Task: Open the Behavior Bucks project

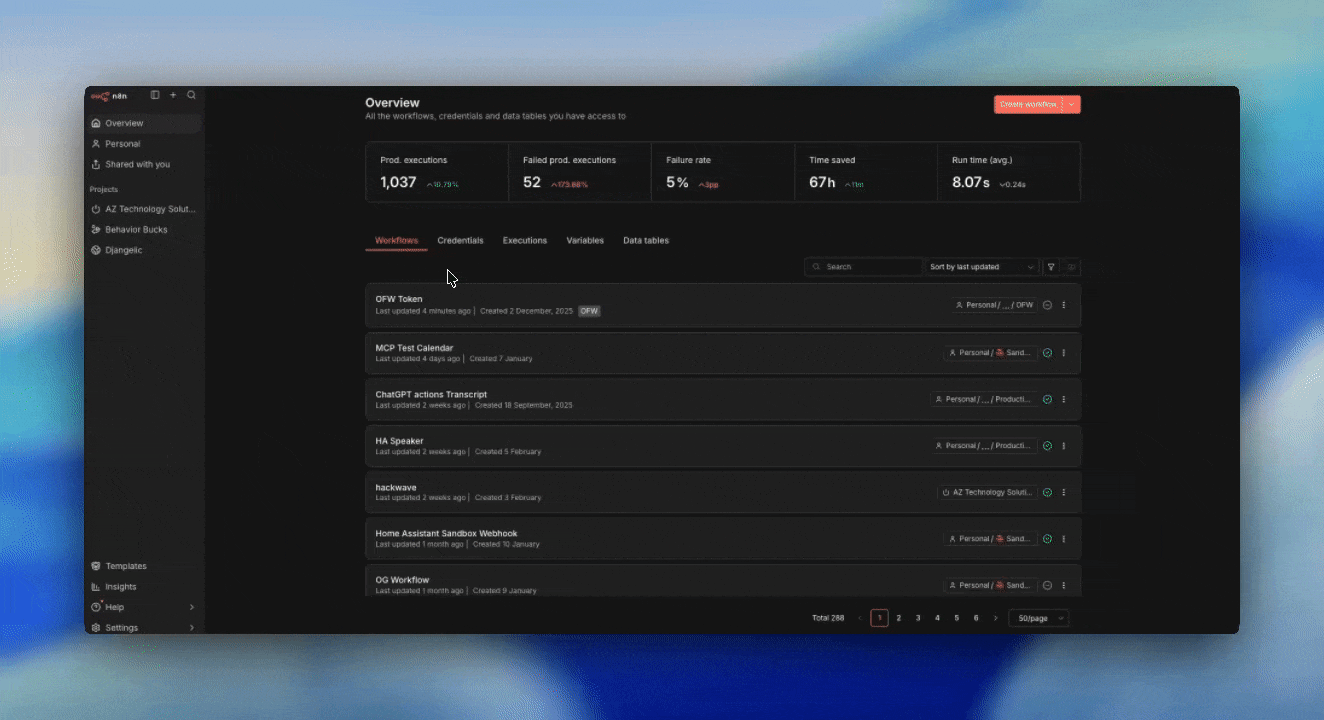Action: pyautogui.click(x=136, y=230)
